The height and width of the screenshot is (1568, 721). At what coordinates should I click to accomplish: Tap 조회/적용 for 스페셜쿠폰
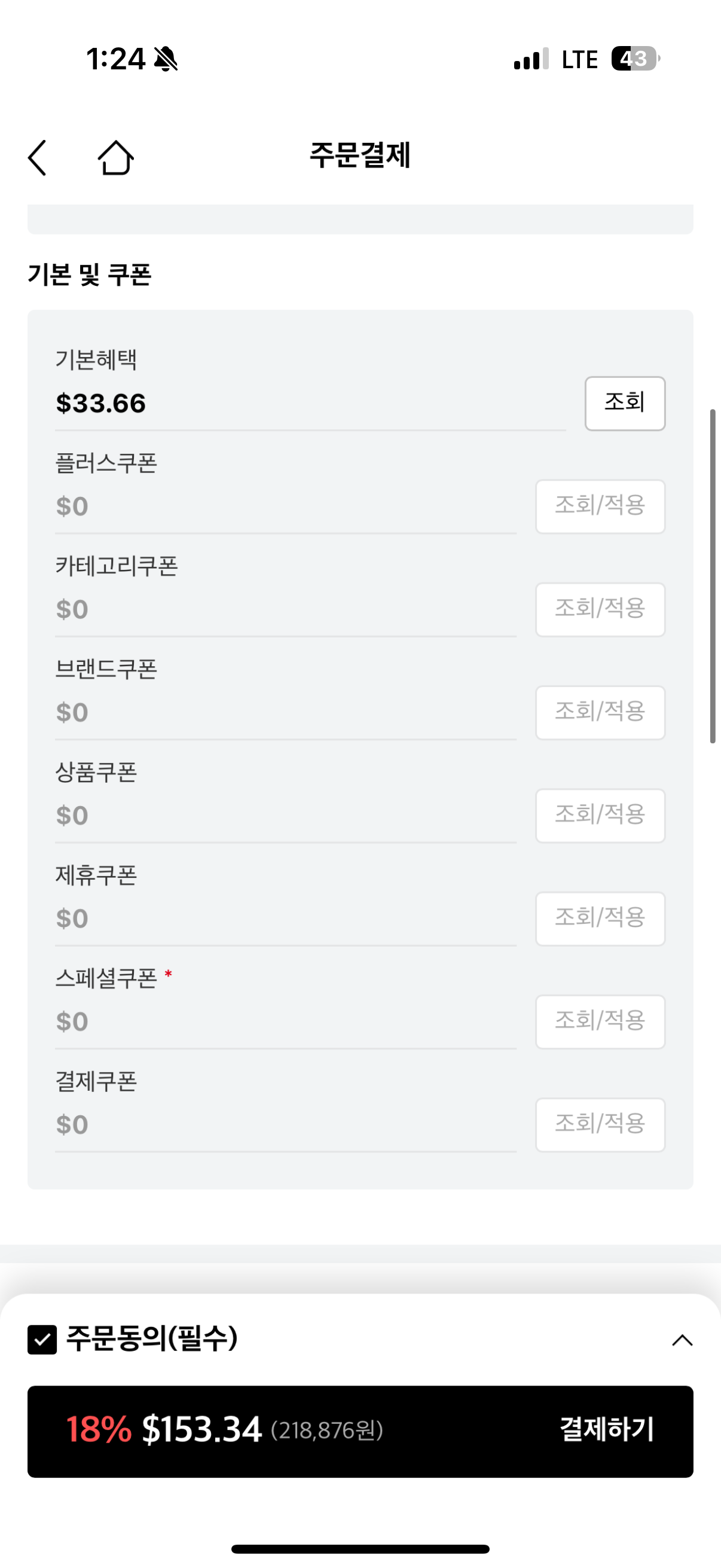click(600, 1021)
